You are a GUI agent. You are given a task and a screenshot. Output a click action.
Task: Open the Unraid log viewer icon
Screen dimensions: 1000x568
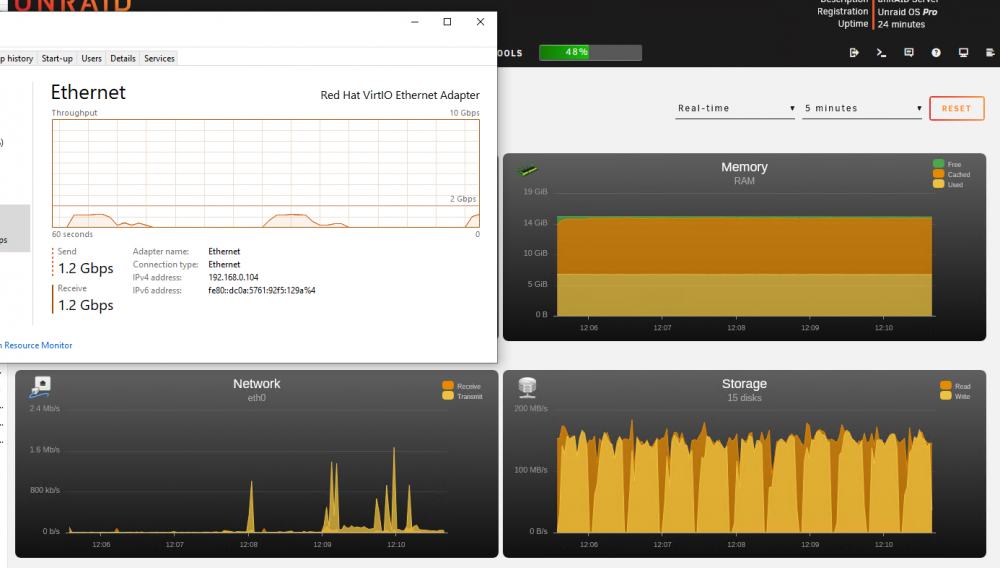click(x=990, y=52)
